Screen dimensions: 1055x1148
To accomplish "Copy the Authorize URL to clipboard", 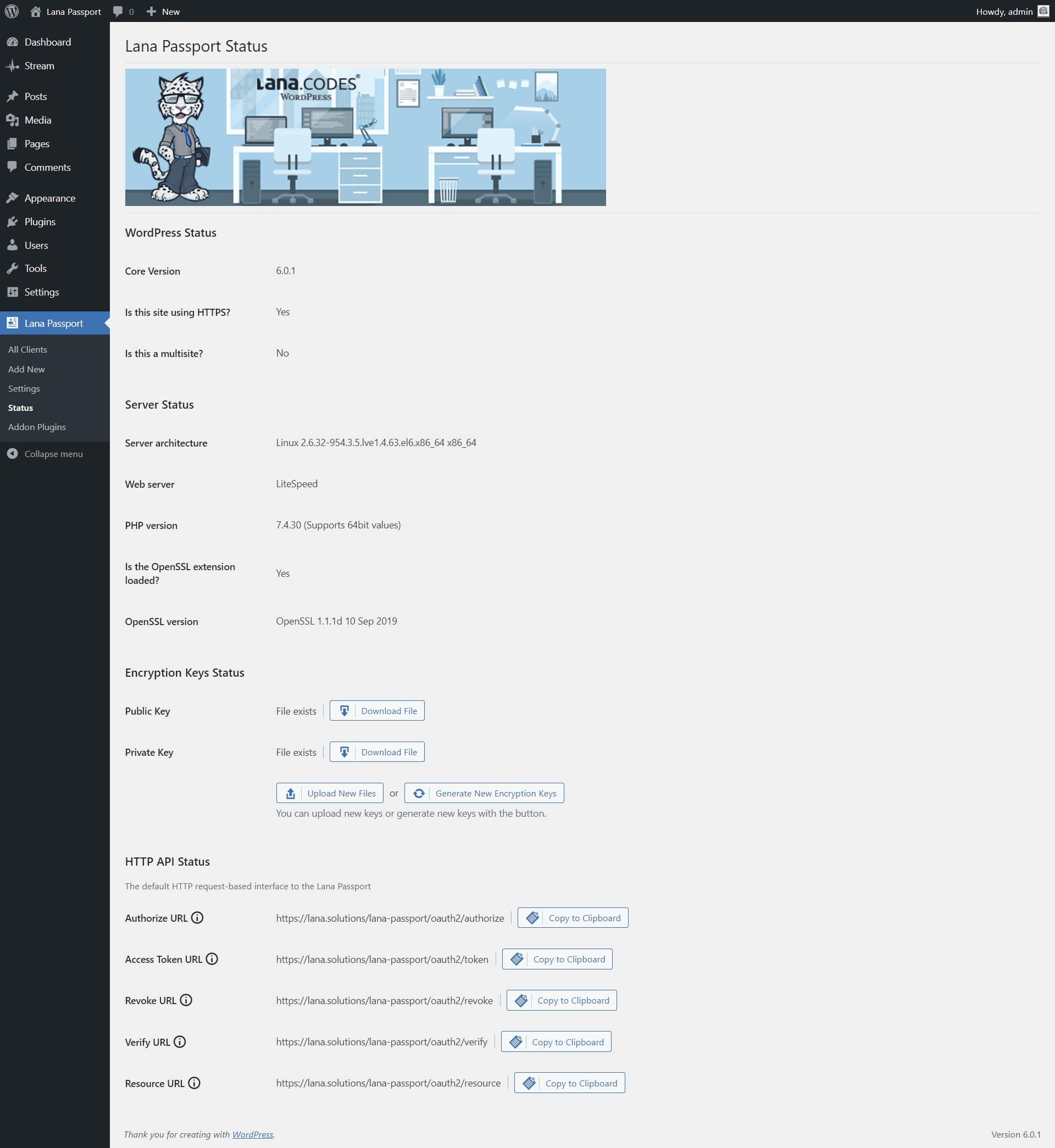I will click(x=573, y=917).
